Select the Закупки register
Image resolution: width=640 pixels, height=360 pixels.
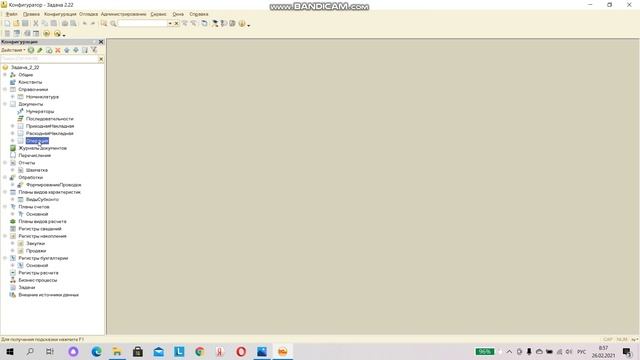[x=36, y=244]
